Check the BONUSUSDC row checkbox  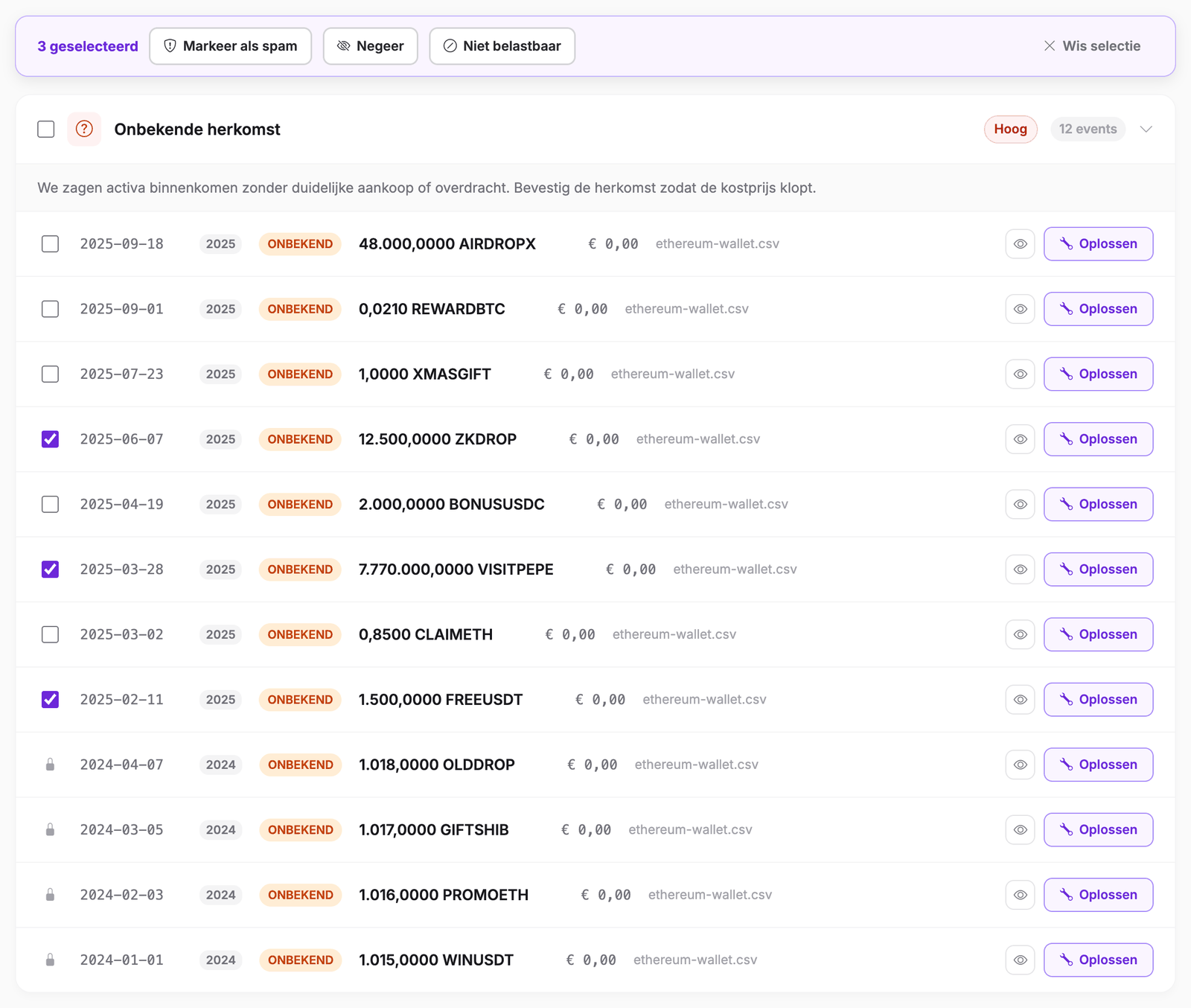coord(50,504)
